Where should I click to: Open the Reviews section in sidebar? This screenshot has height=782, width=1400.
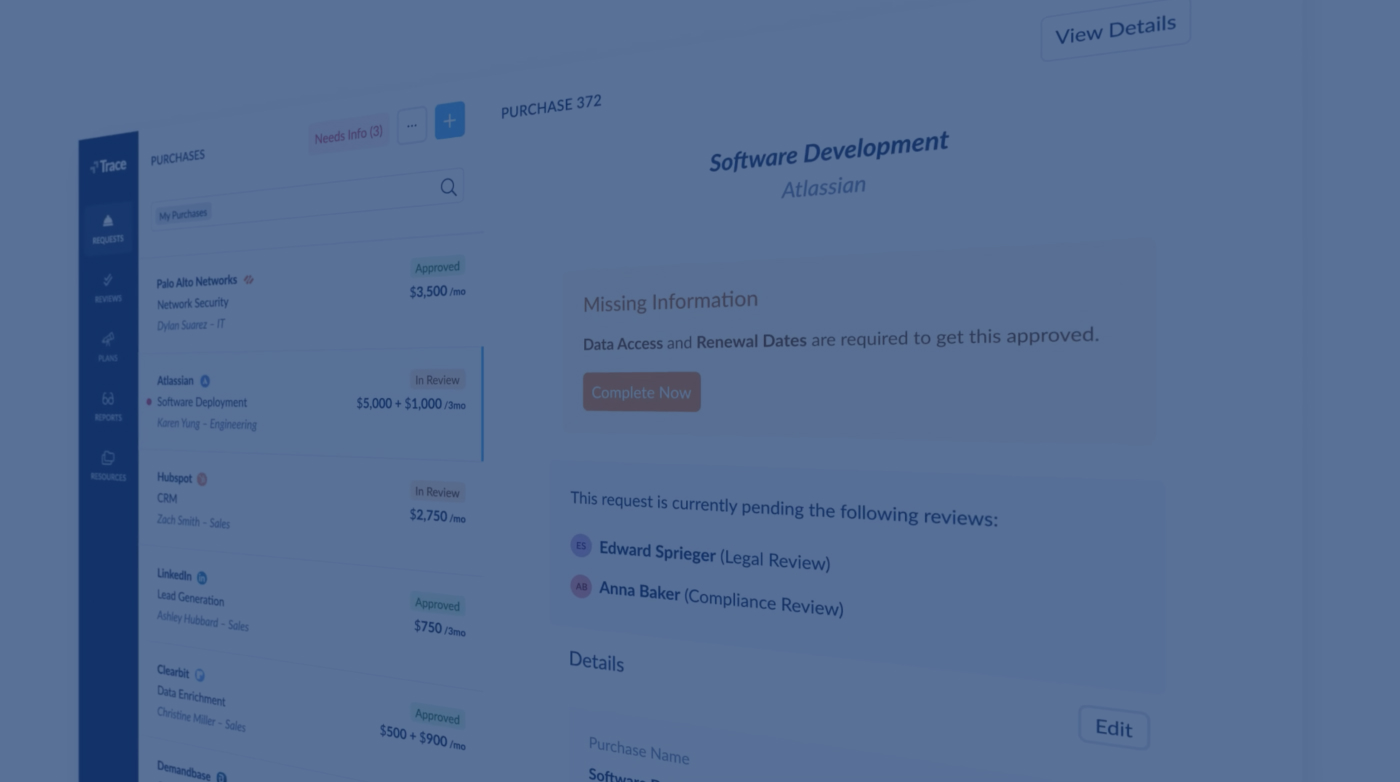(108, 288)
